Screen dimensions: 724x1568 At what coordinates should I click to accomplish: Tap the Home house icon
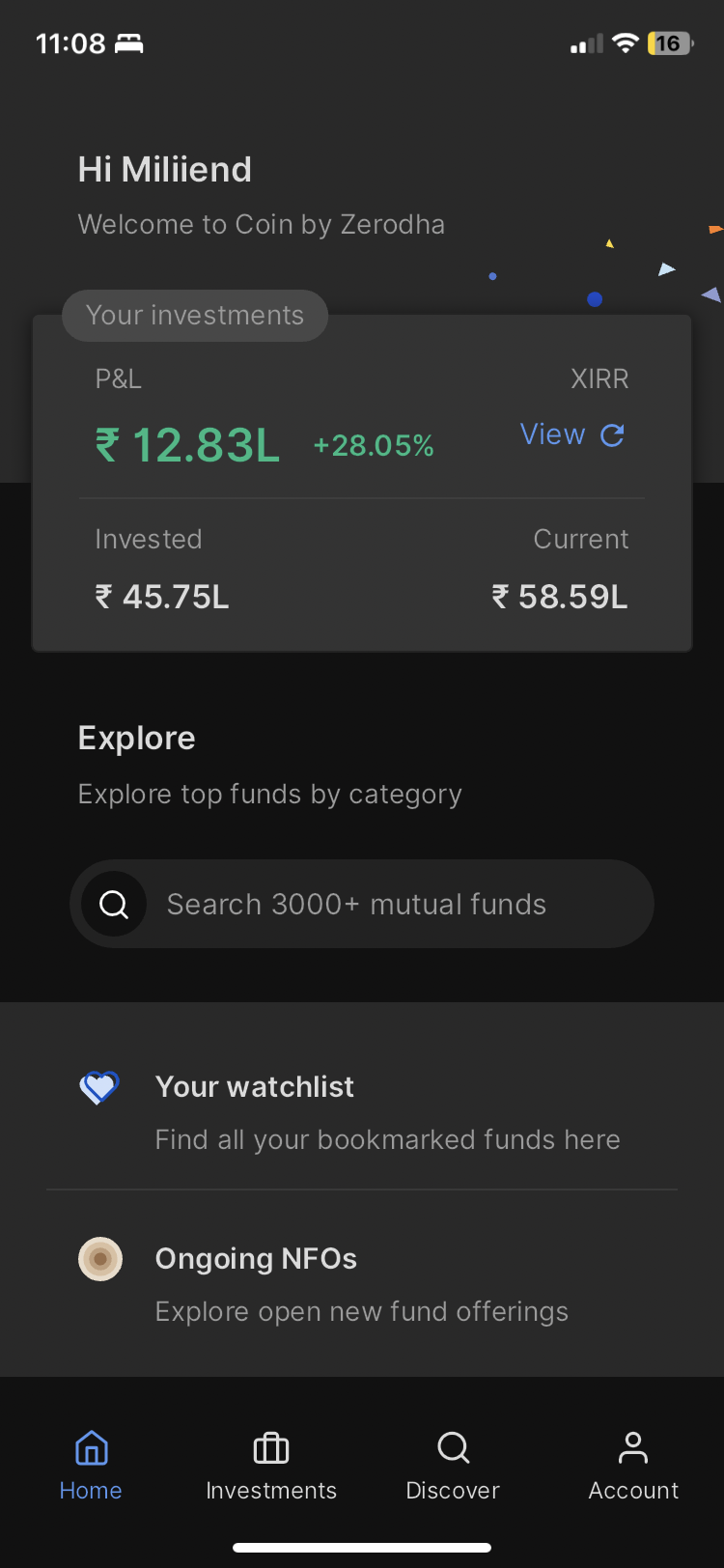(91, 1447)
